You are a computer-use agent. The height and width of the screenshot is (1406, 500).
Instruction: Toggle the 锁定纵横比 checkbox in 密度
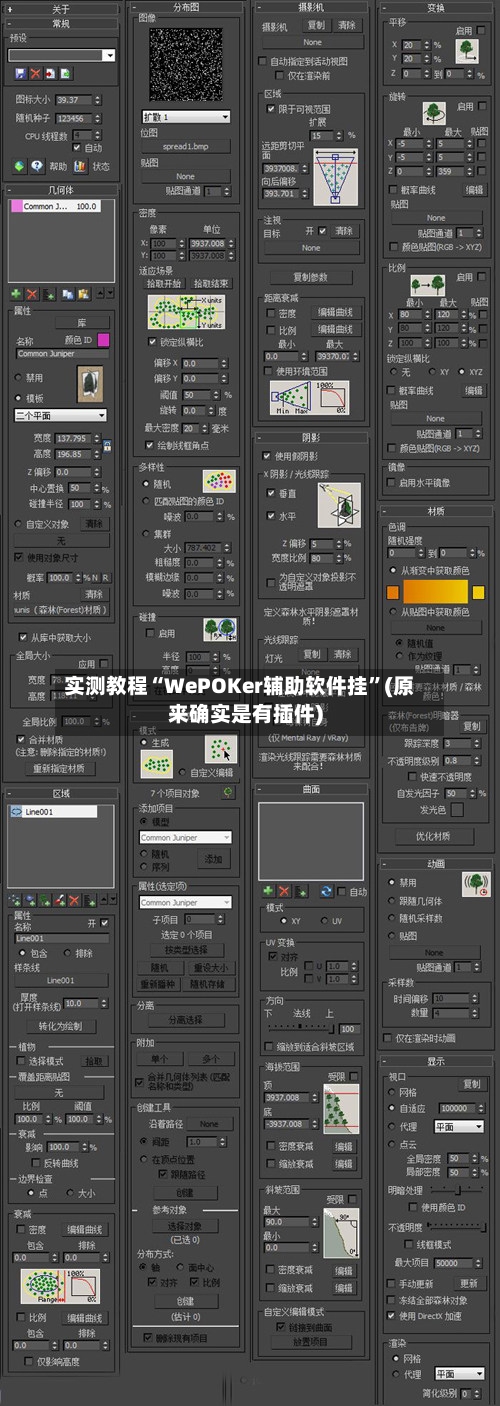[x=152, y=341]
